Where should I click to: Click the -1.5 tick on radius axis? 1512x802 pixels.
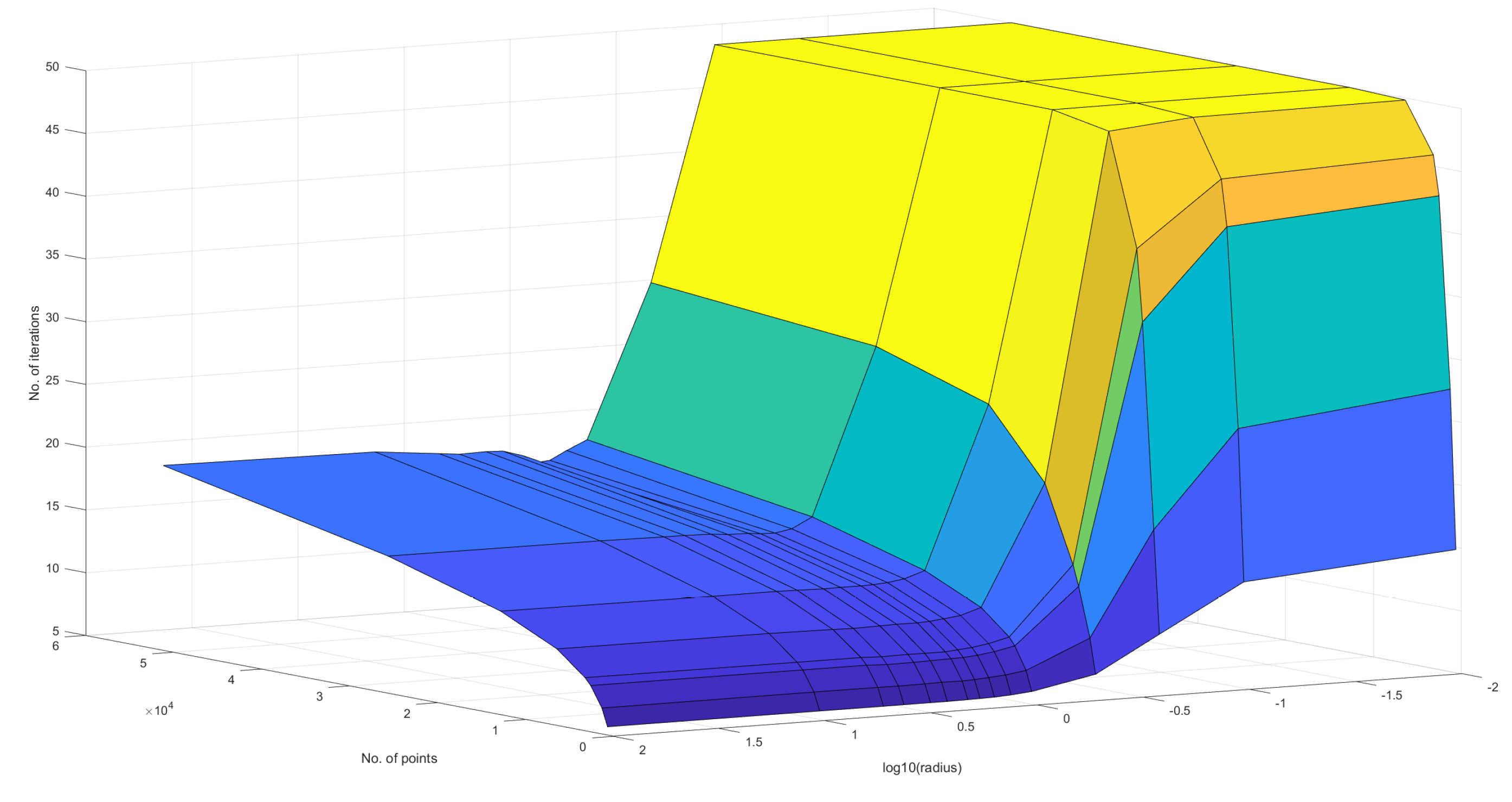pyautogui.click(x=1391, y=696)
